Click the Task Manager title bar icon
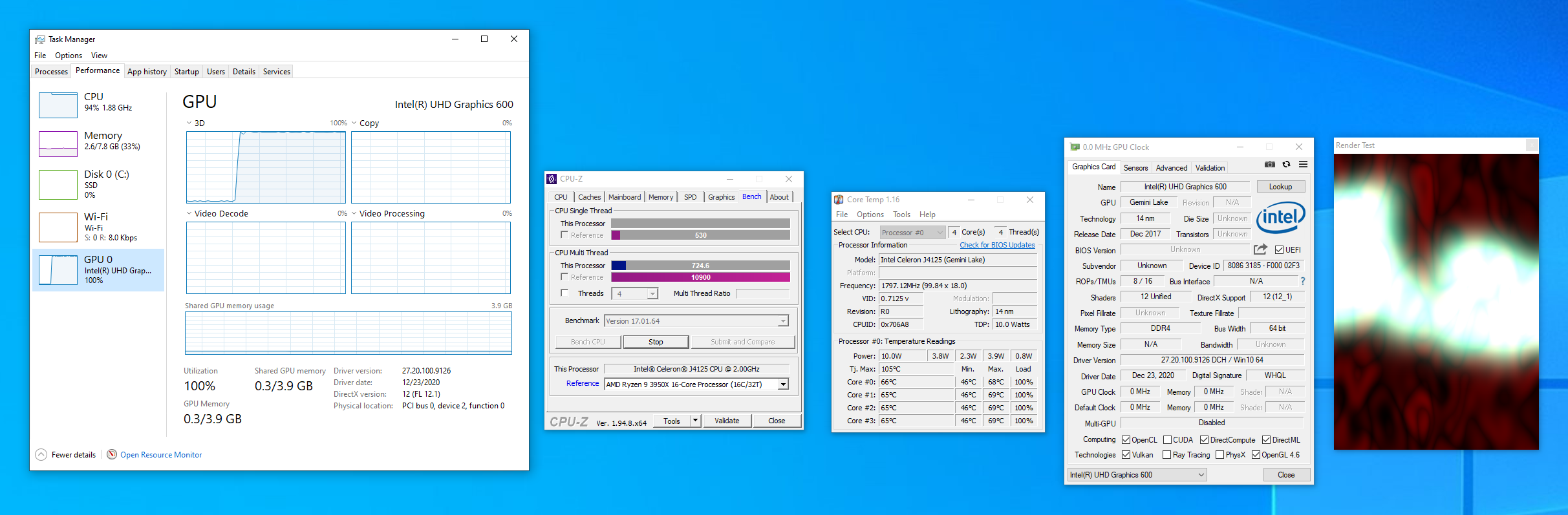Screen dimensions: 1568x515 40,39
